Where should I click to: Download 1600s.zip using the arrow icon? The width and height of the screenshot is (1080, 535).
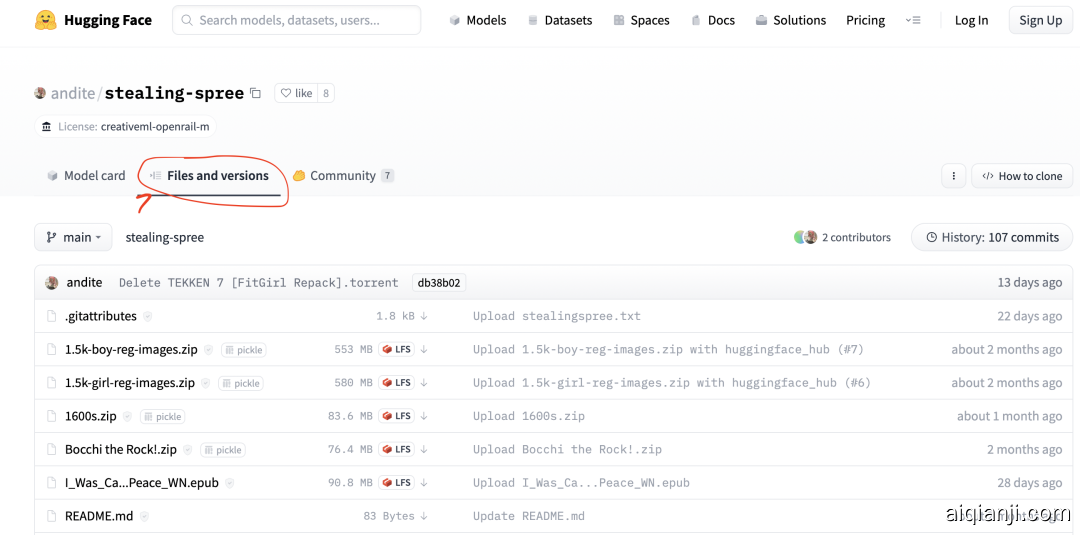(x=424, y=416)
